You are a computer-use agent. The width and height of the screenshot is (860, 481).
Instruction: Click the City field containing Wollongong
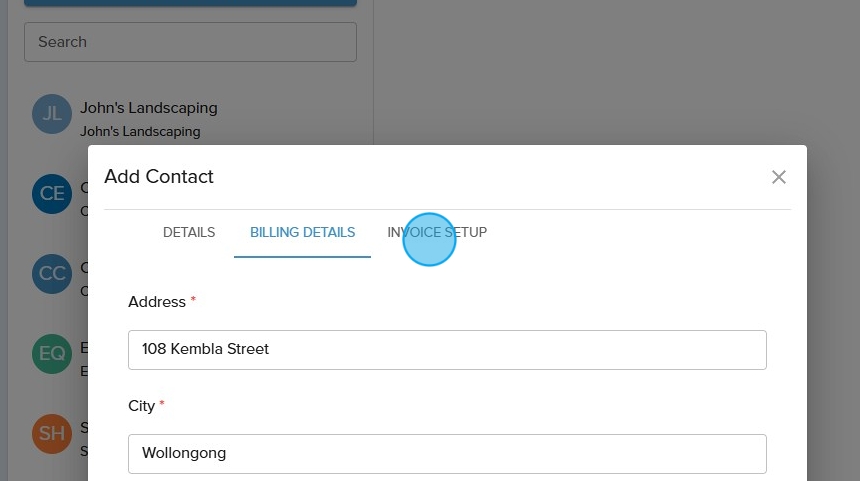(447, 453)
